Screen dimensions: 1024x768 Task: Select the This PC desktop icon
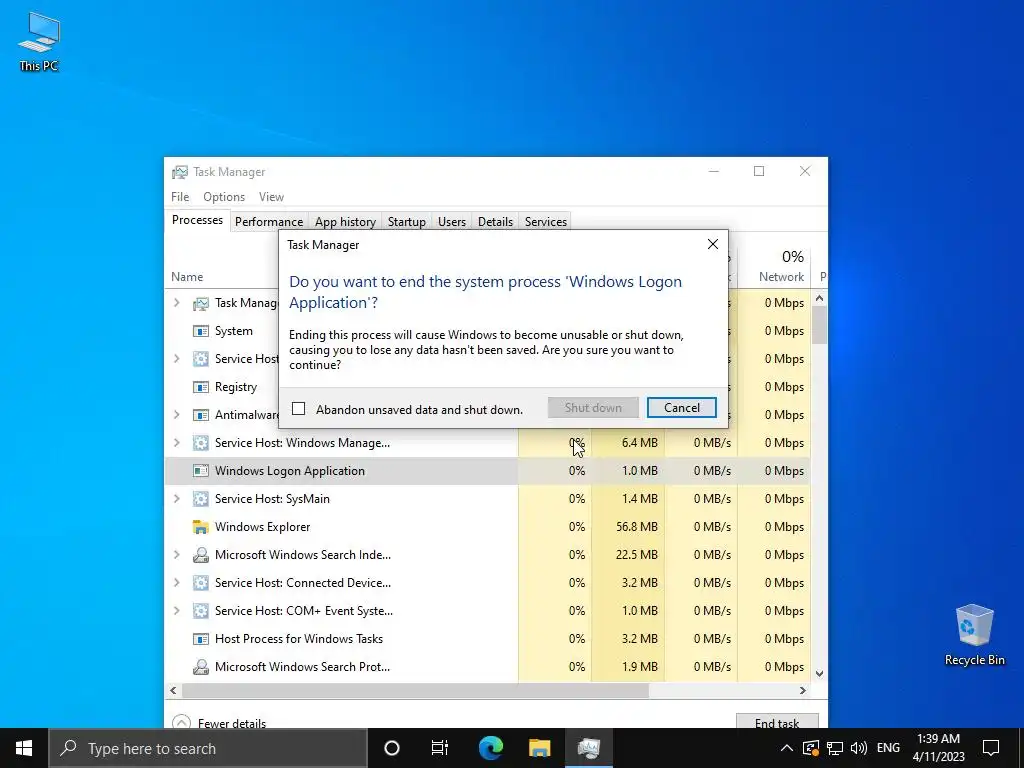point(39,40)
